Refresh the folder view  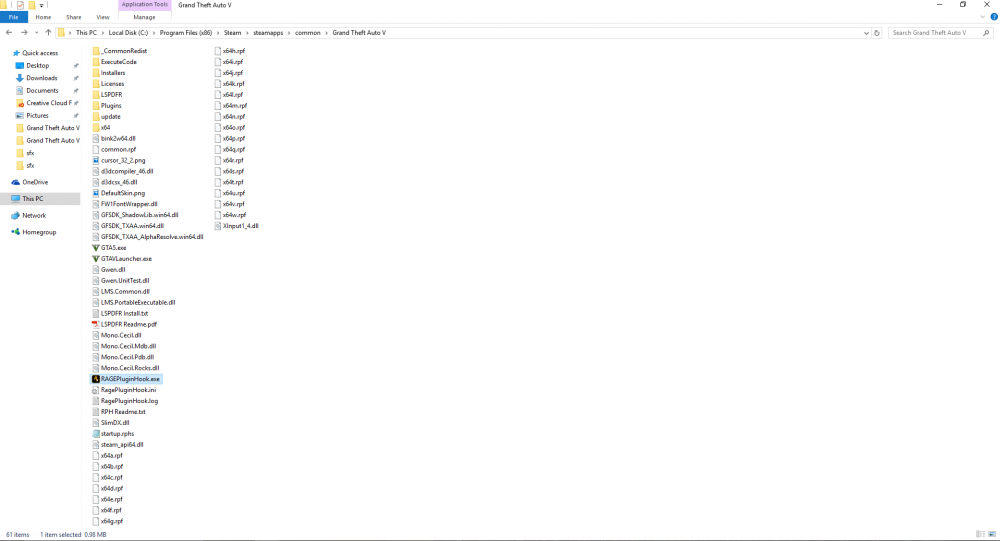(877, 33)
